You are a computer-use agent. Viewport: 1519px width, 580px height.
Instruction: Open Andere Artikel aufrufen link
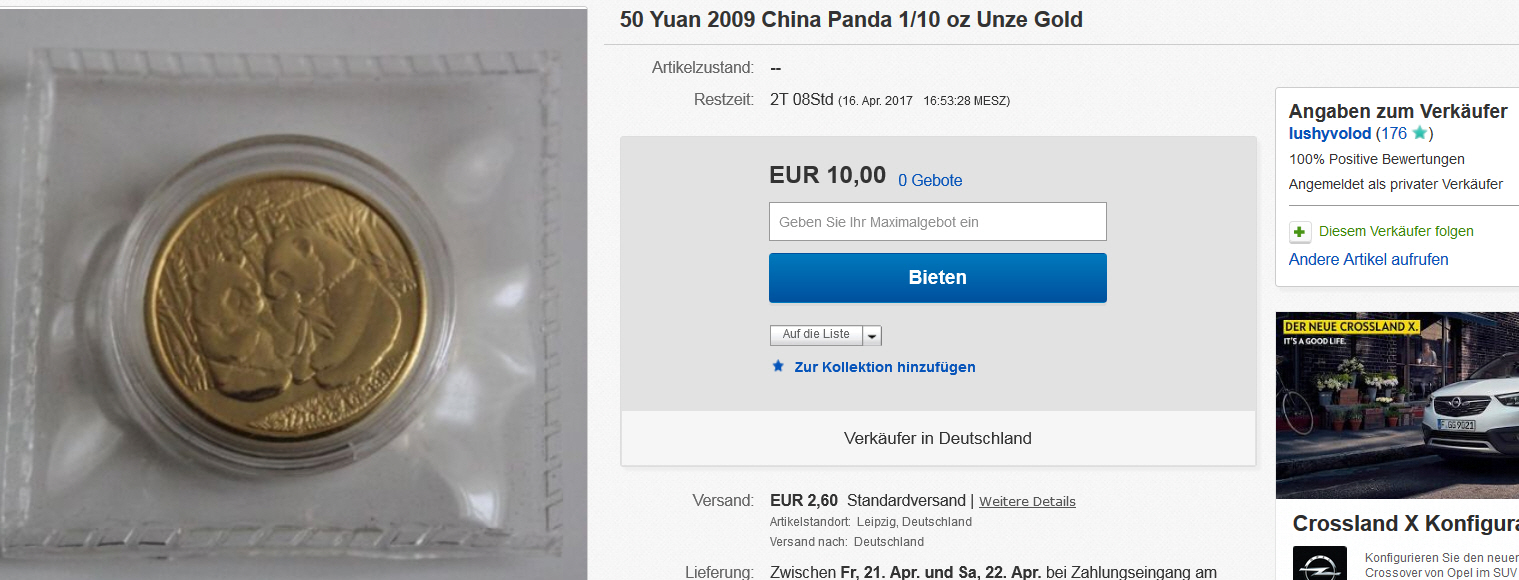click(x=1368, y=260)
